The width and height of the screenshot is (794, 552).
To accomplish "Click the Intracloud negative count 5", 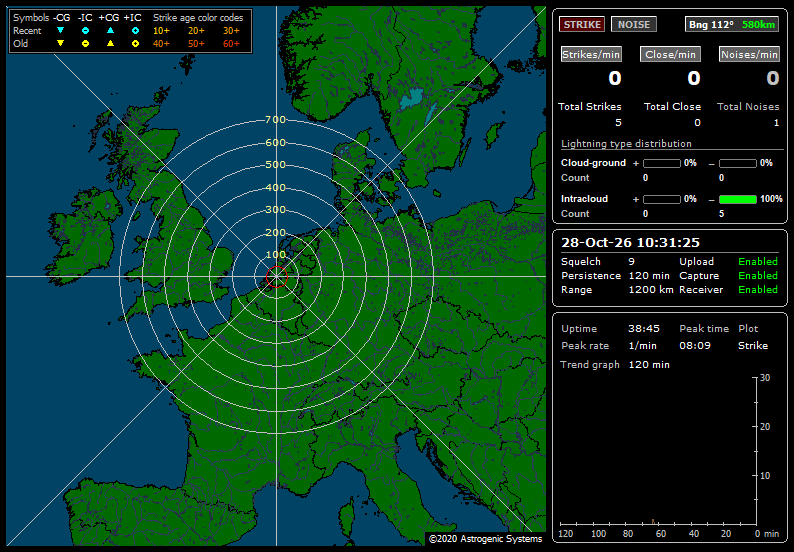I will pyautogui.click(x=722, y=214).
